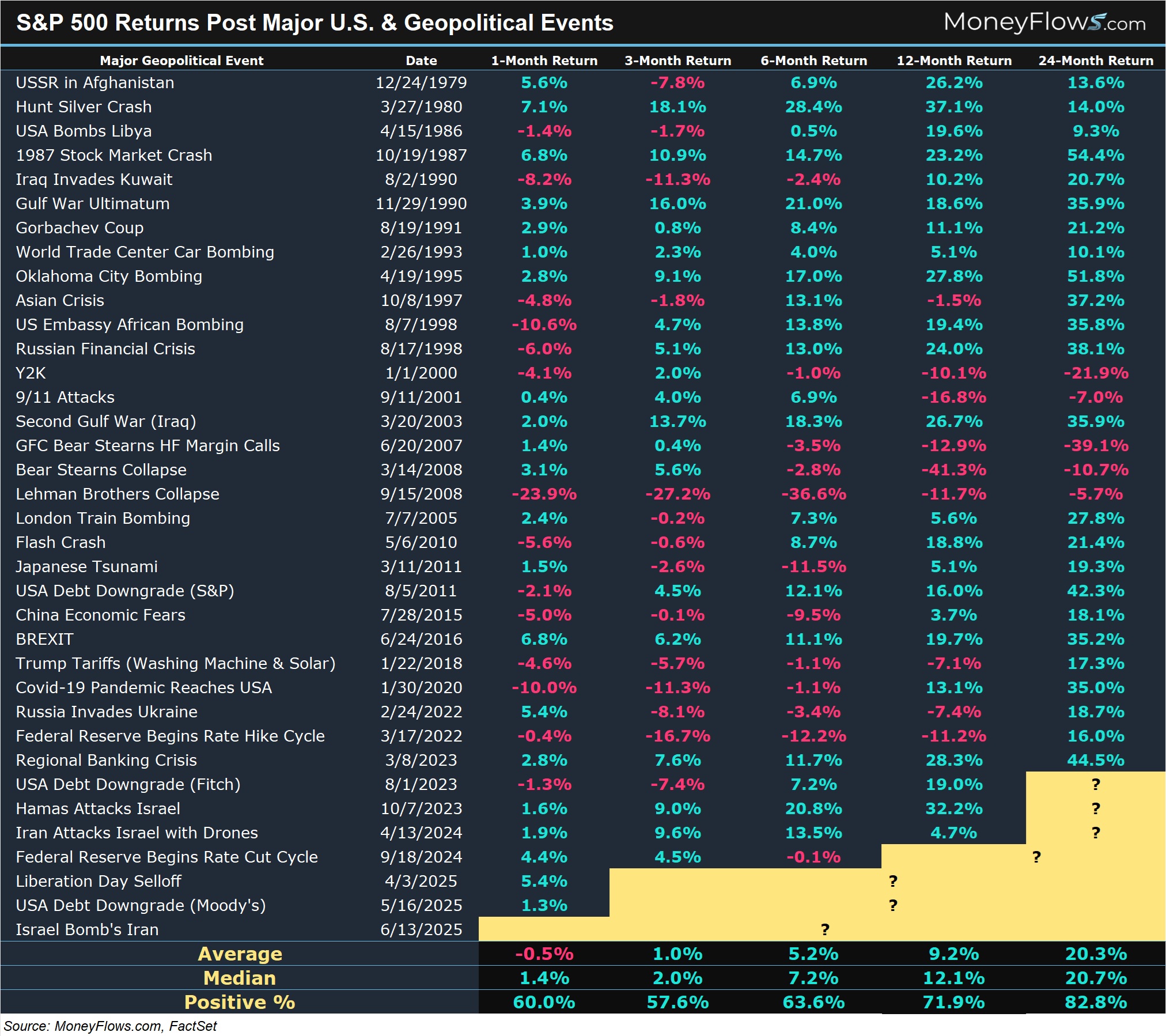
Task: Click the Bear Stearns Collapse 12-month return -41.3%
Action: pyautogui.click(x=953, y=470)
